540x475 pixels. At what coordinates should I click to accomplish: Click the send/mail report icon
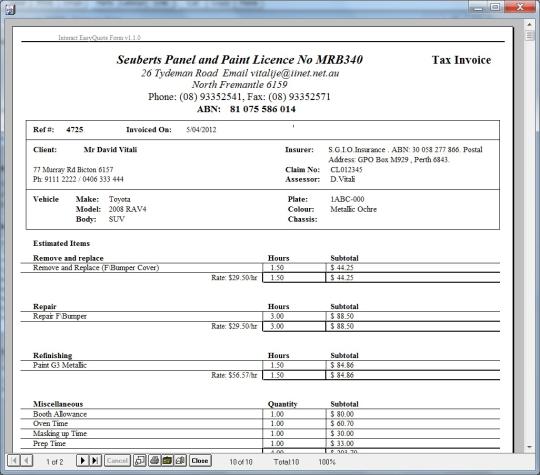tap(180, 461)
